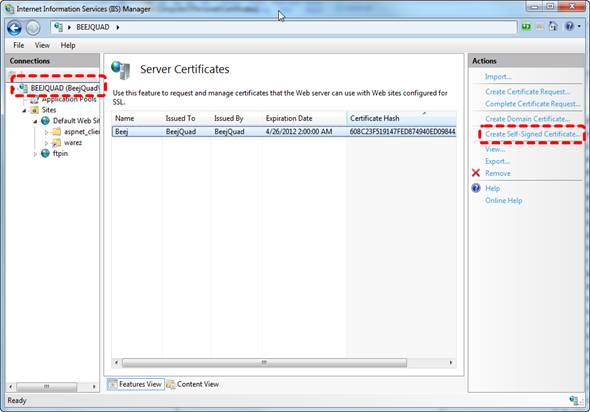Sort by Expiration Date column header
The image size is (590, 412).
click(x=304, y=118)
